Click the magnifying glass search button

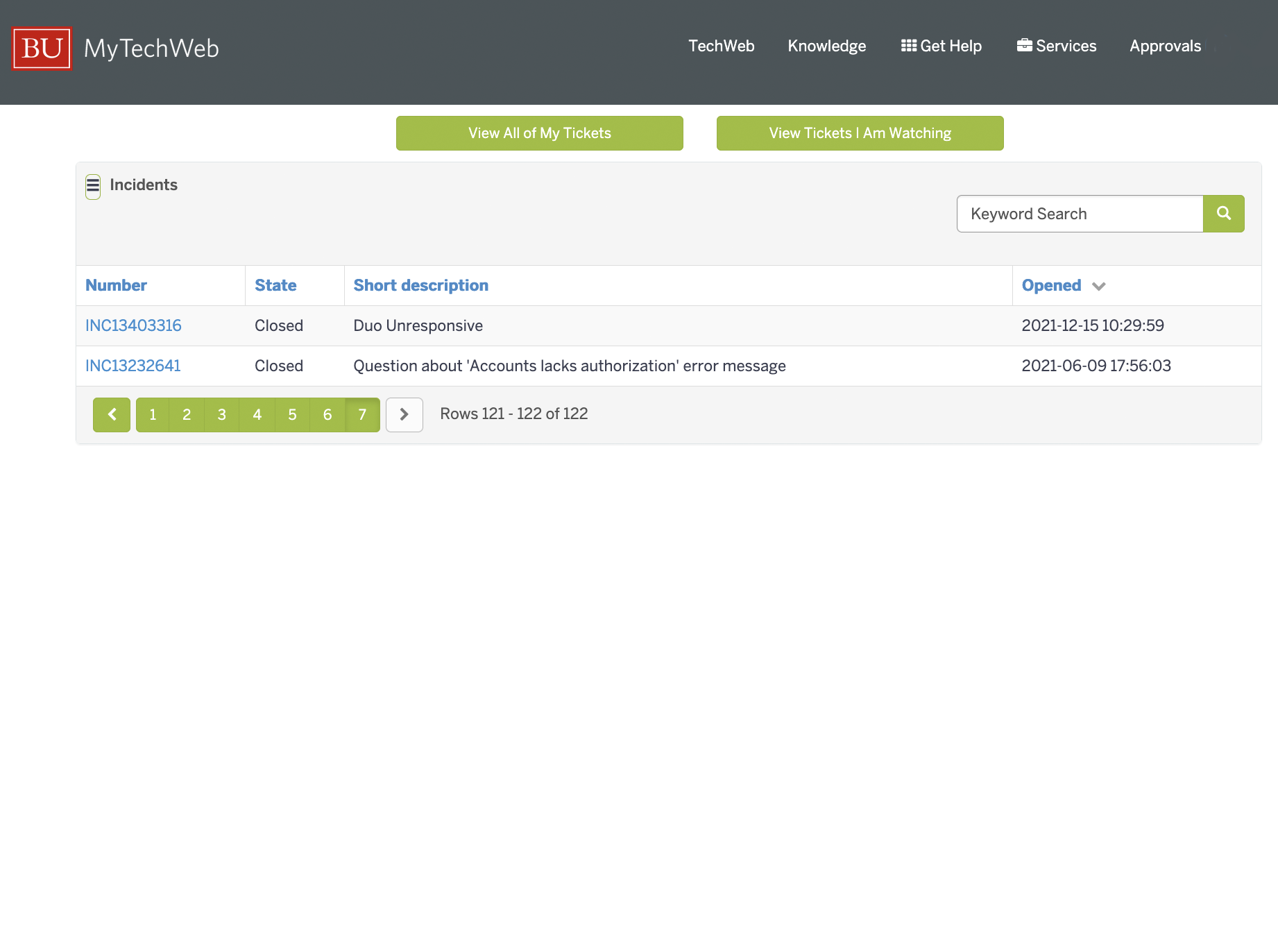(x=1223, y=214)
